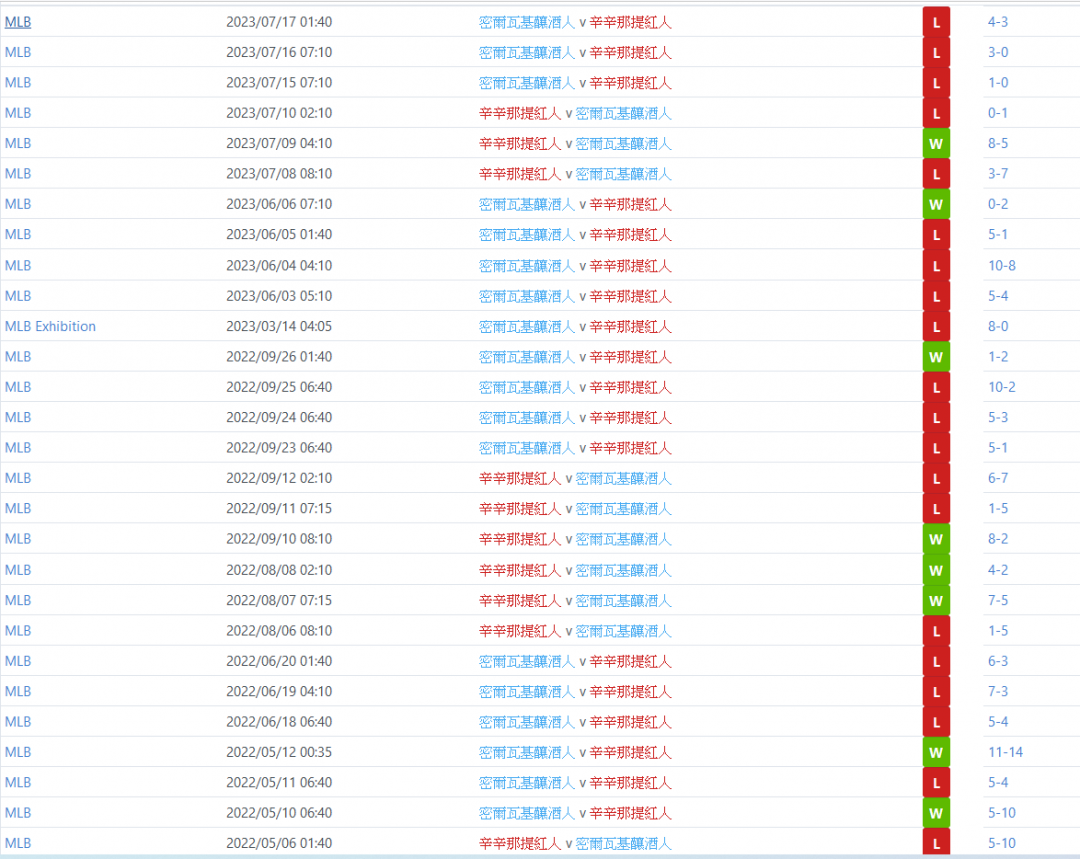Open 密爾瓦基釀酒人 link in 2023/07/08 row

(x=623, y=174)
